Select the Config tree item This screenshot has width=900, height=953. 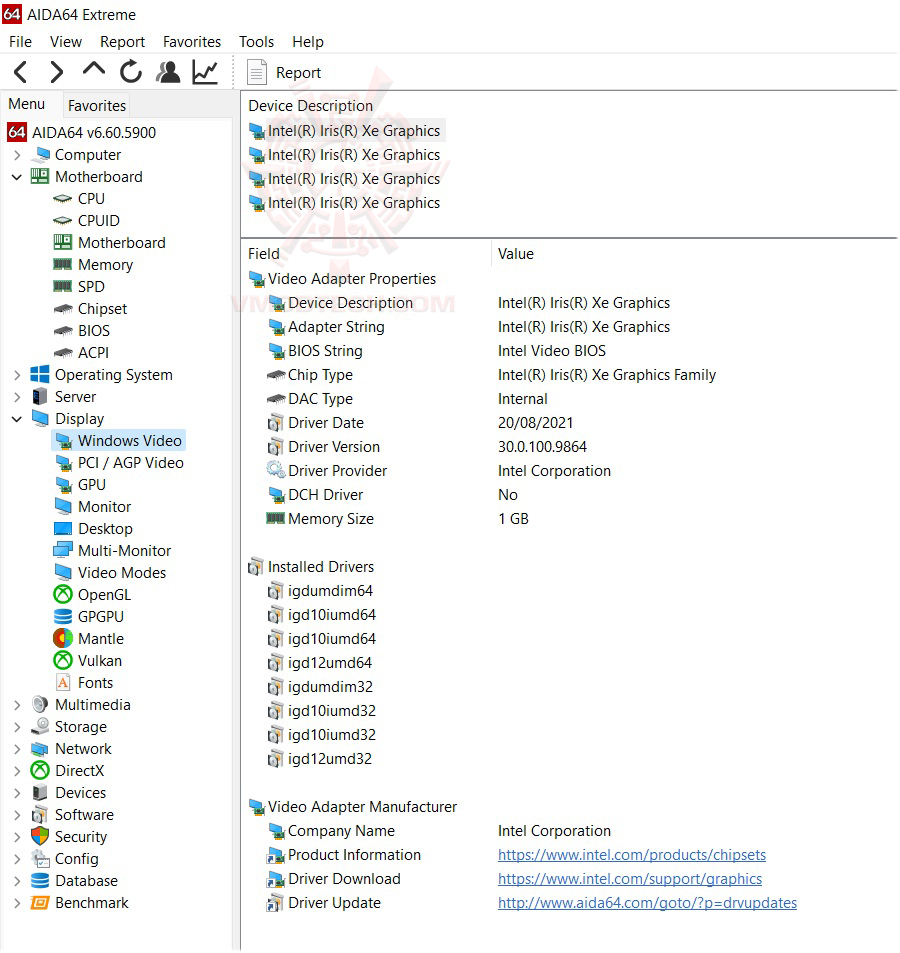point(77,859)
